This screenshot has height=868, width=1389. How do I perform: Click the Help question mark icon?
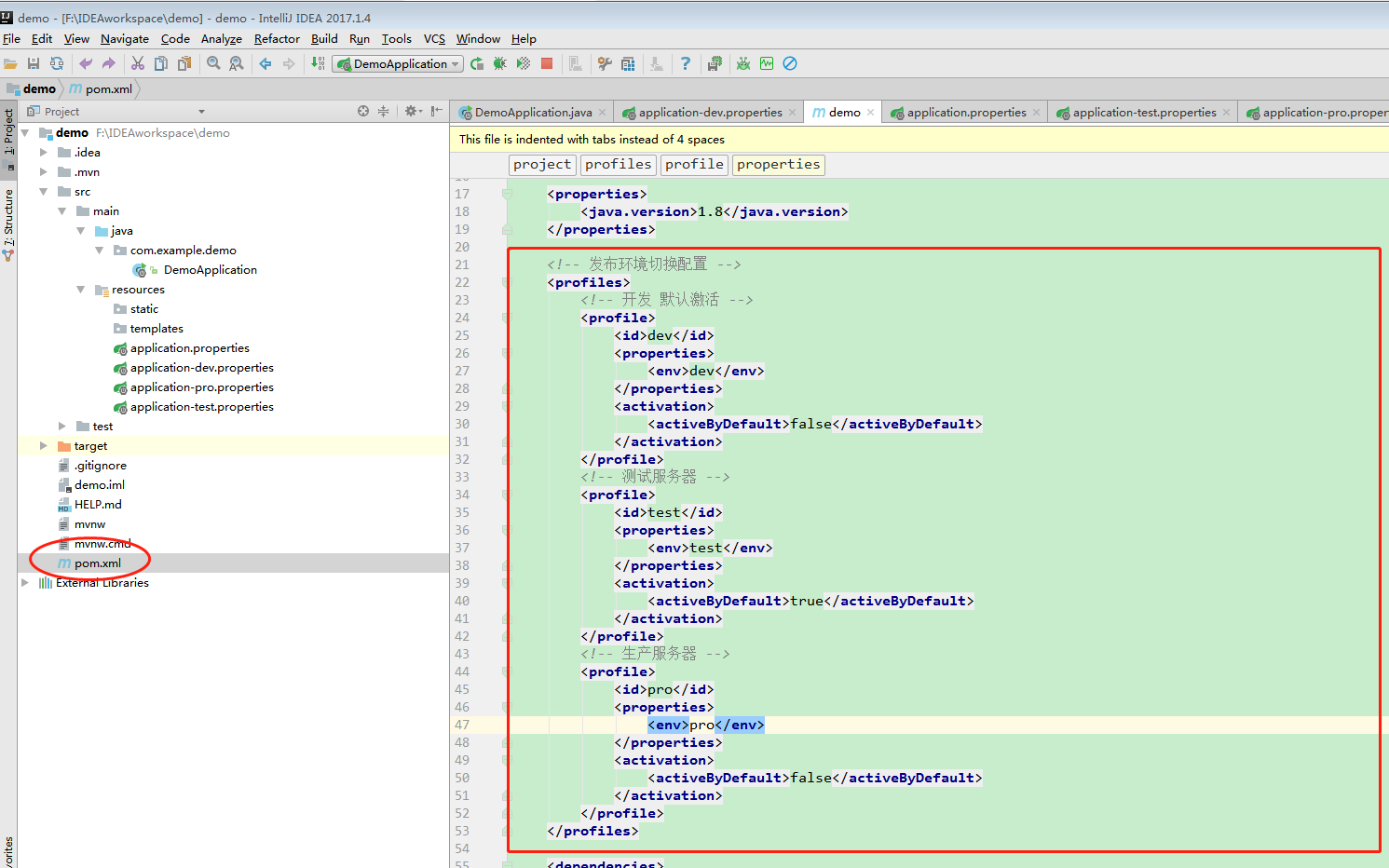(x=686, y=63)
